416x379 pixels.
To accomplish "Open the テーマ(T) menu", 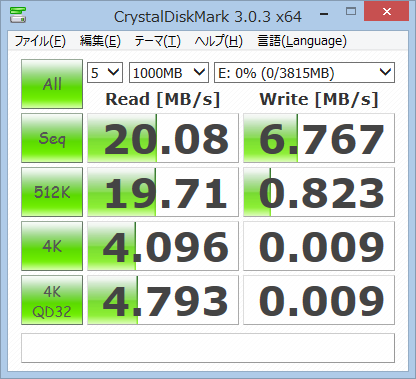I will [157, 41].
